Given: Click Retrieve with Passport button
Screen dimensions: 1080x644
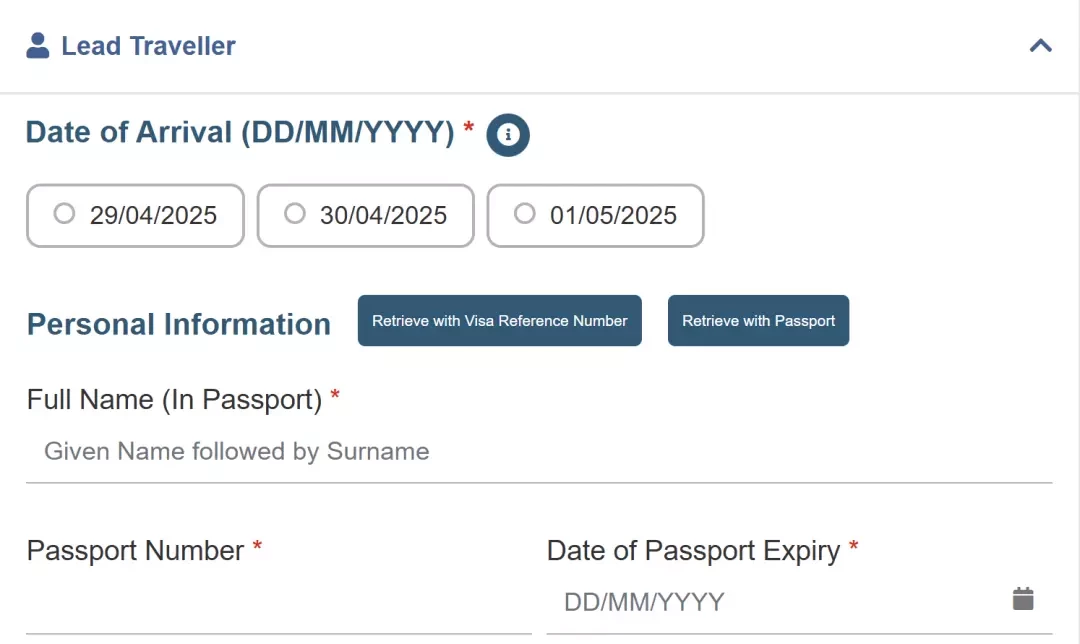Looking at the screenshot, I should pos(758,321).
